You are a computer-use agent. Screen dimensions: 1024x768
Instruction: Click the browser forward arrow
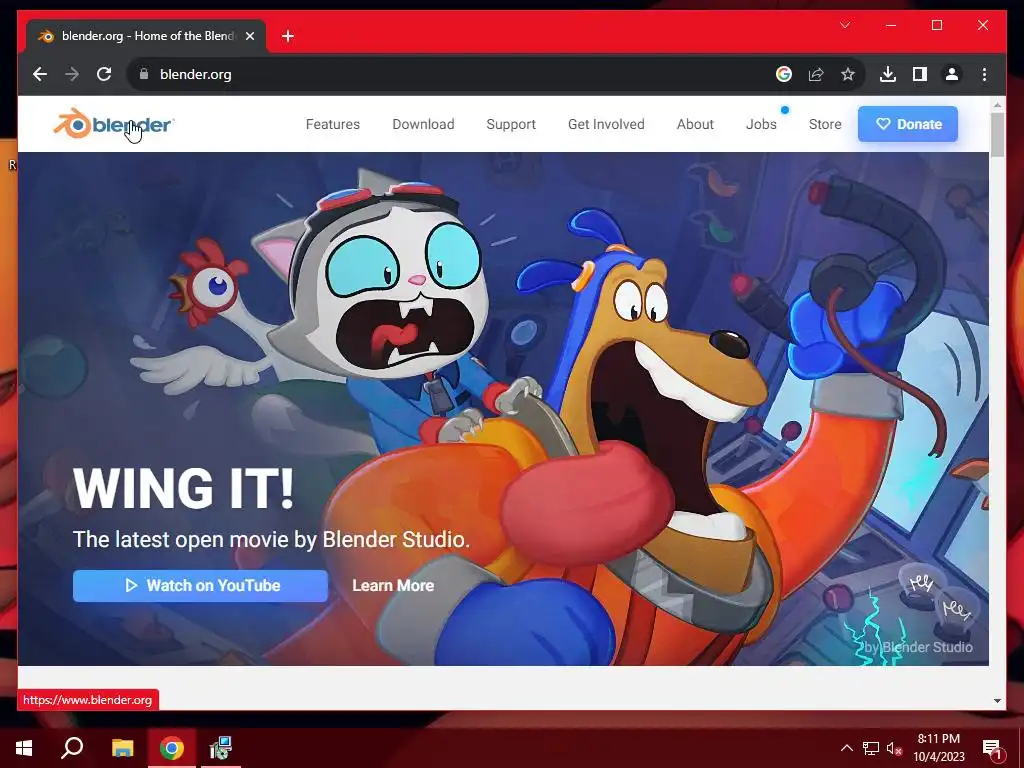click(x=72, y=74)
